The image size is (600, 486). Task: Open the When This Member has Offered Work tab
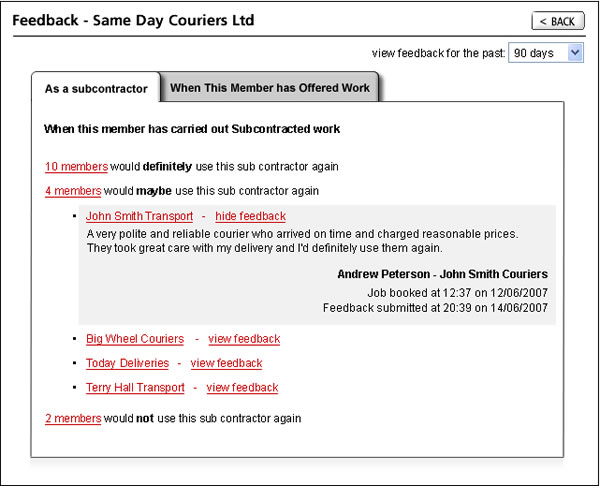[x=270, y=88]
